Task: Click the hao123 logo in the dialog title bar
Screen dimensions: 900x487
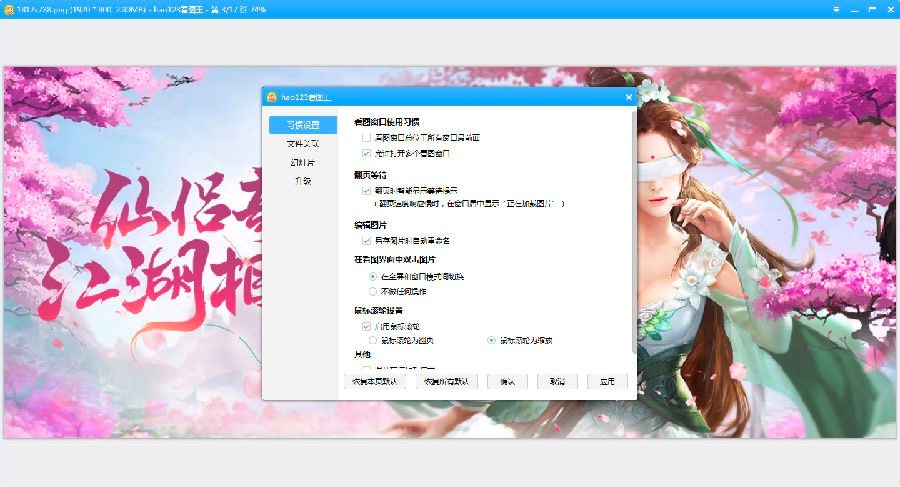Action: click(x=272, y=97)
